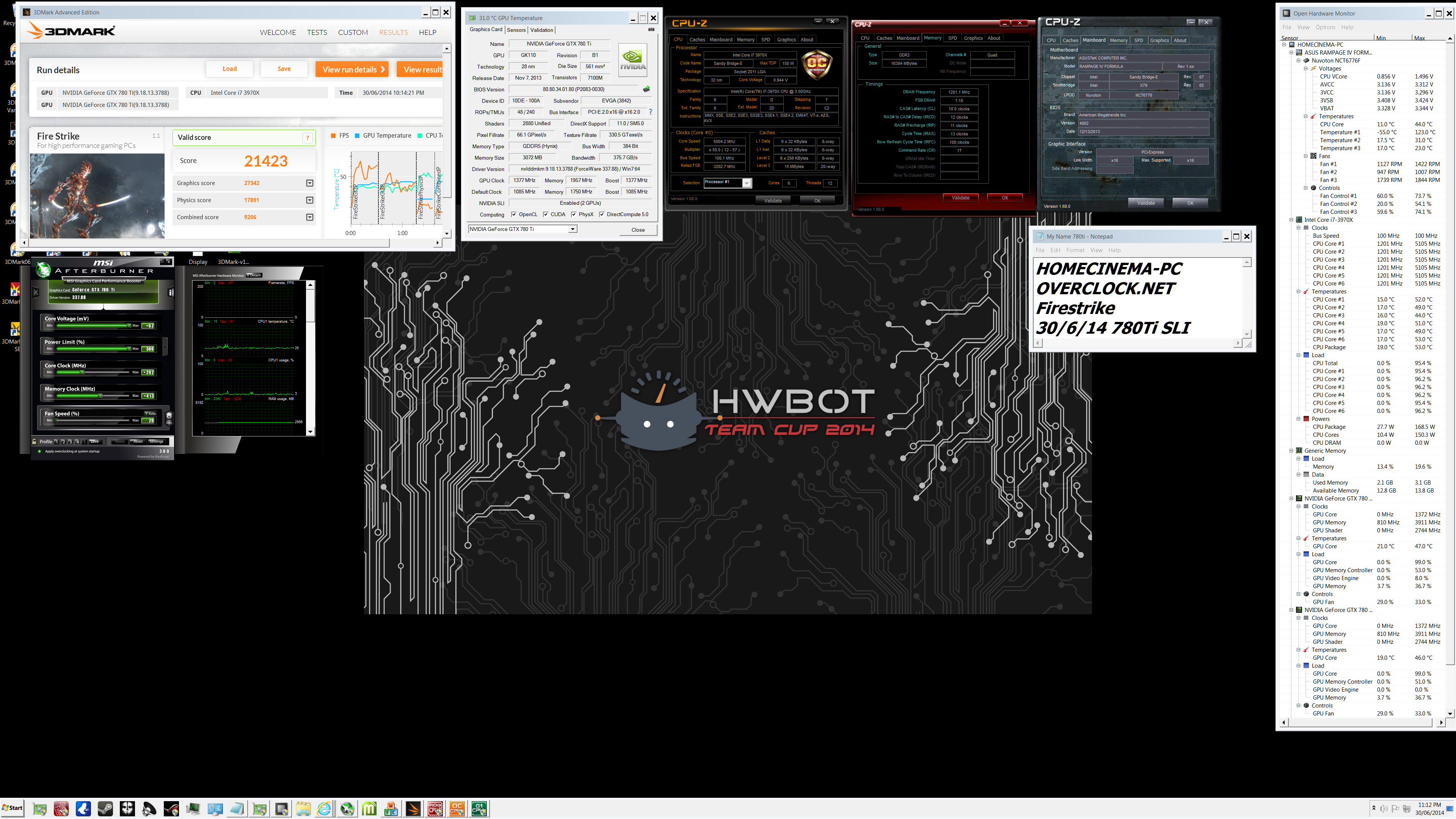This screenshot has width=1456, height=819.
Task: Click the Save button in 3DMark run details
Action: point(284,69)
